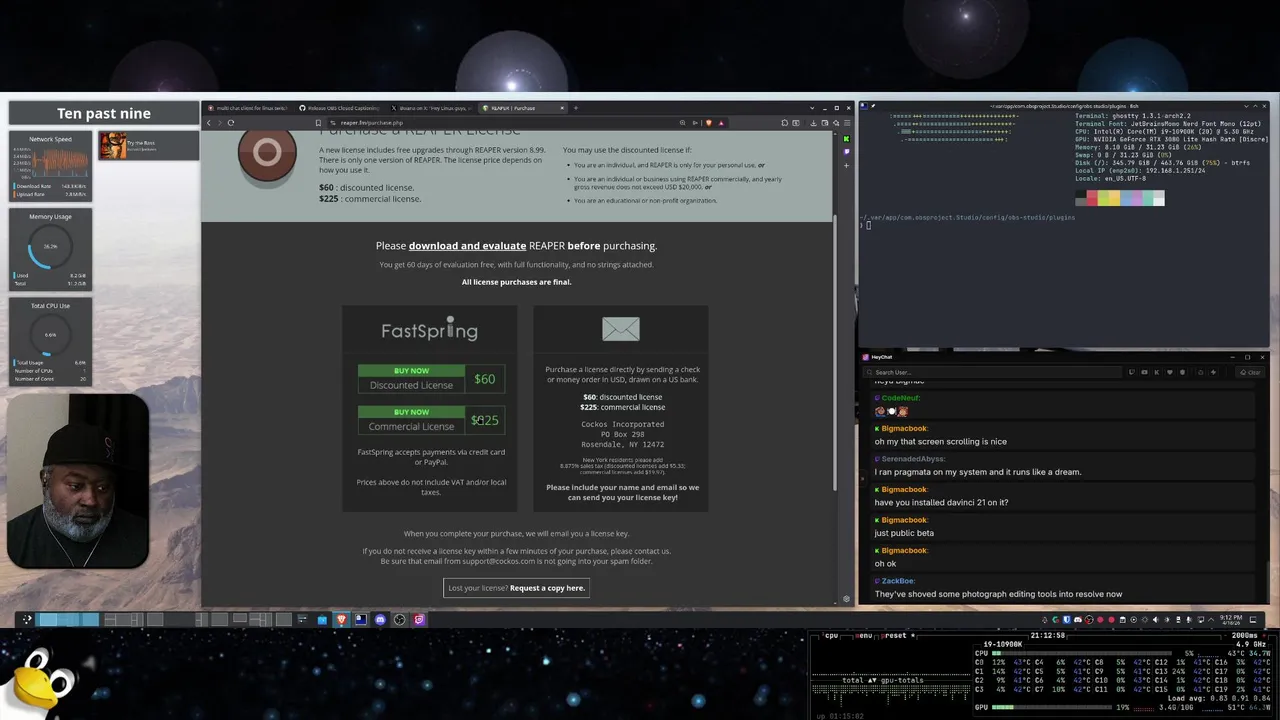Click the Network Speed widget

[x=50, y=166]
